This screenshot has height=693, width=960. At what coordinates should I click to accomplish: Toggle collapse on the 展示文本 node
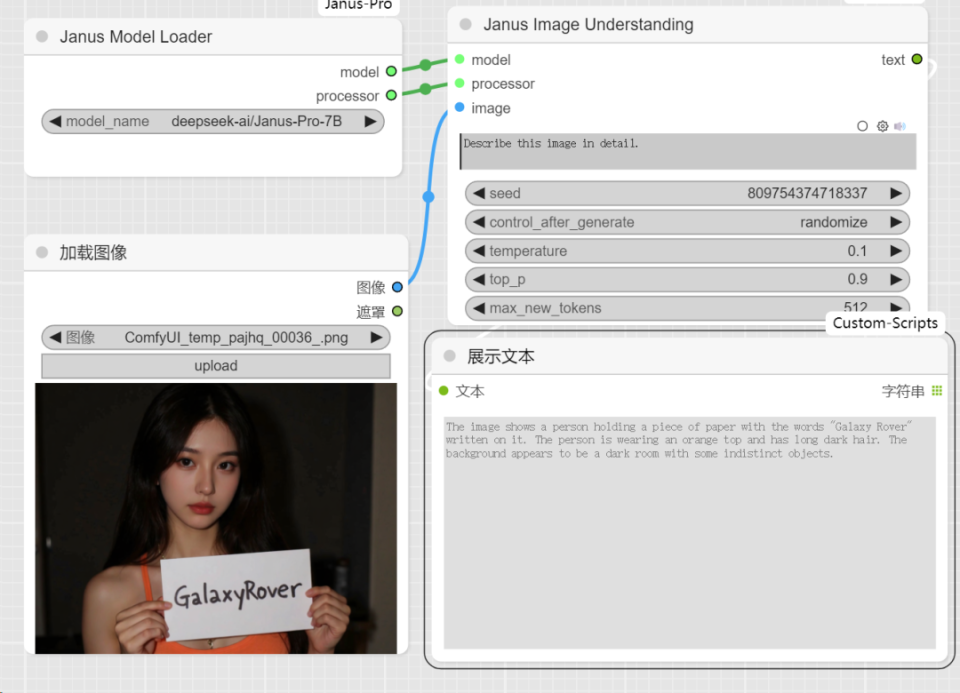pos(449,356)
